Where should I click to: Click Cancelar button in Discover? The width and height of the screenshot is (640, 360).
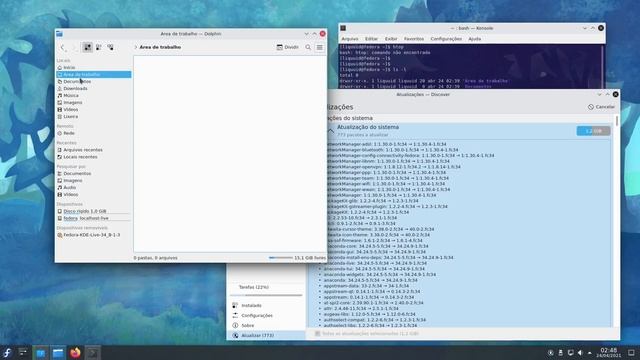601,107
